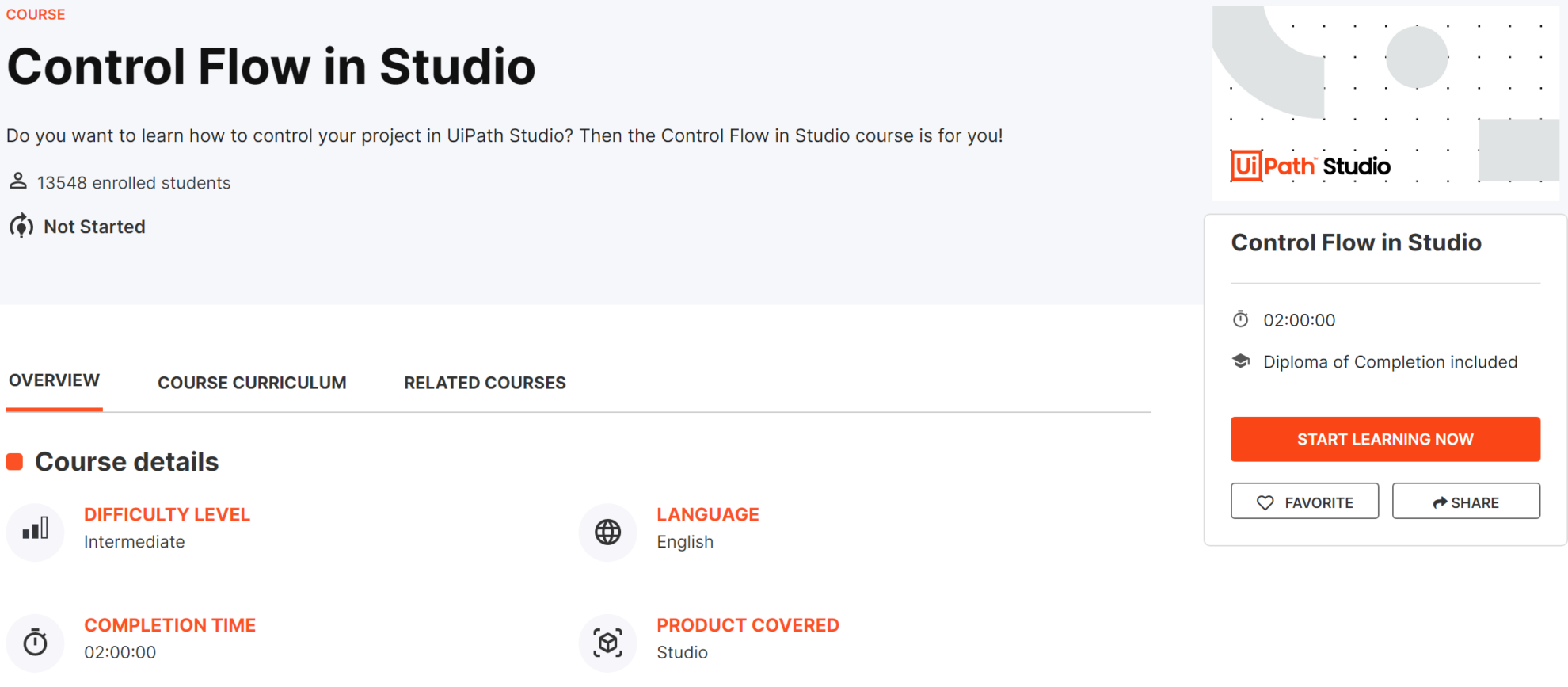Click the Start Learning Now button

pos(1385,439)
